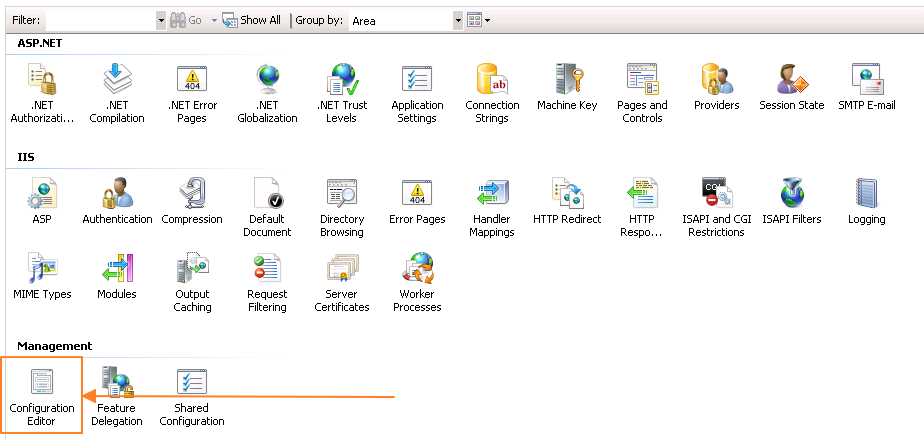Open Shared Configuration feature

pos(192,396)
